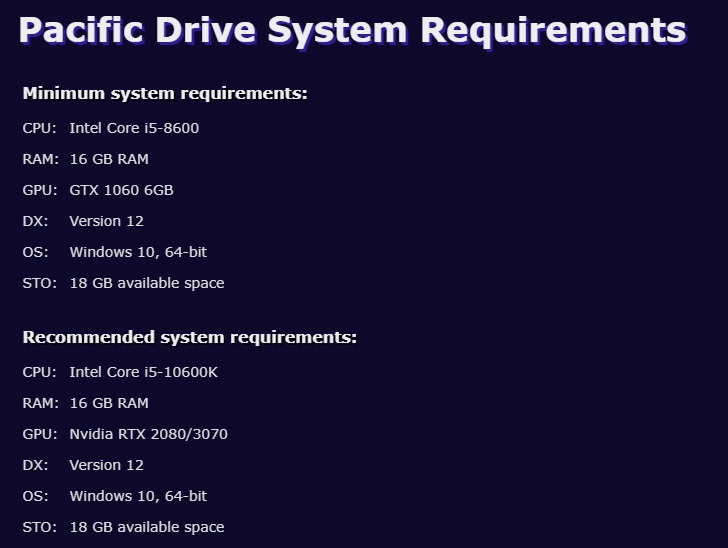Click the GPU: label in recommended section
728x548 pixels.
click(39, 434)
